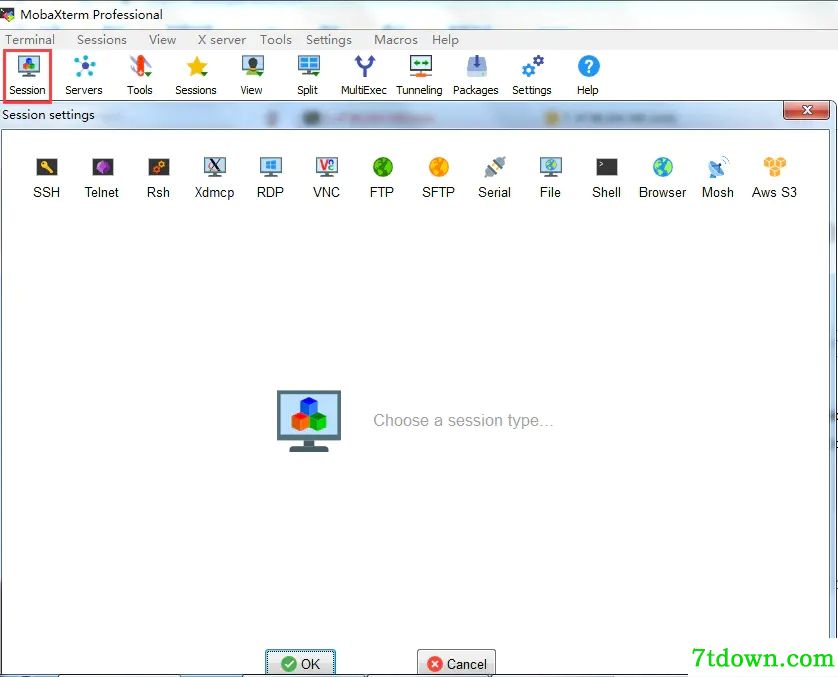Open the Packages toolbar item
Screen dimensions: 838x677
[476, 75]
